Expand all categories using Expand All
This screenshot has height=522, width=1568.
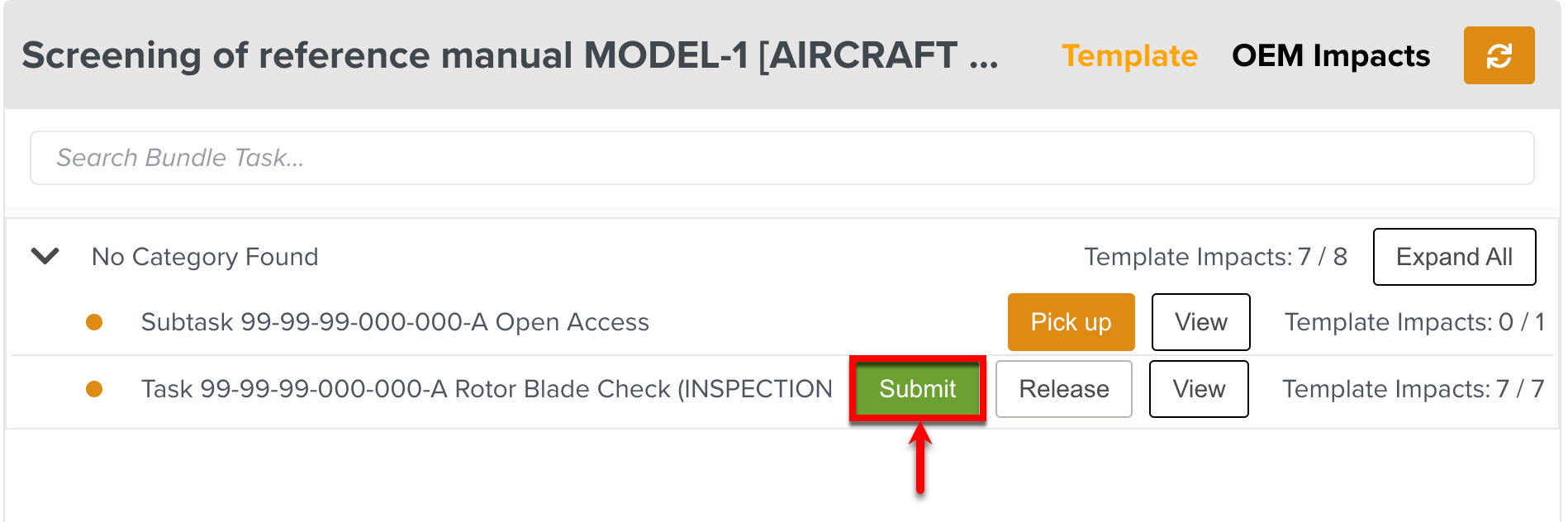coord(1454,257)
